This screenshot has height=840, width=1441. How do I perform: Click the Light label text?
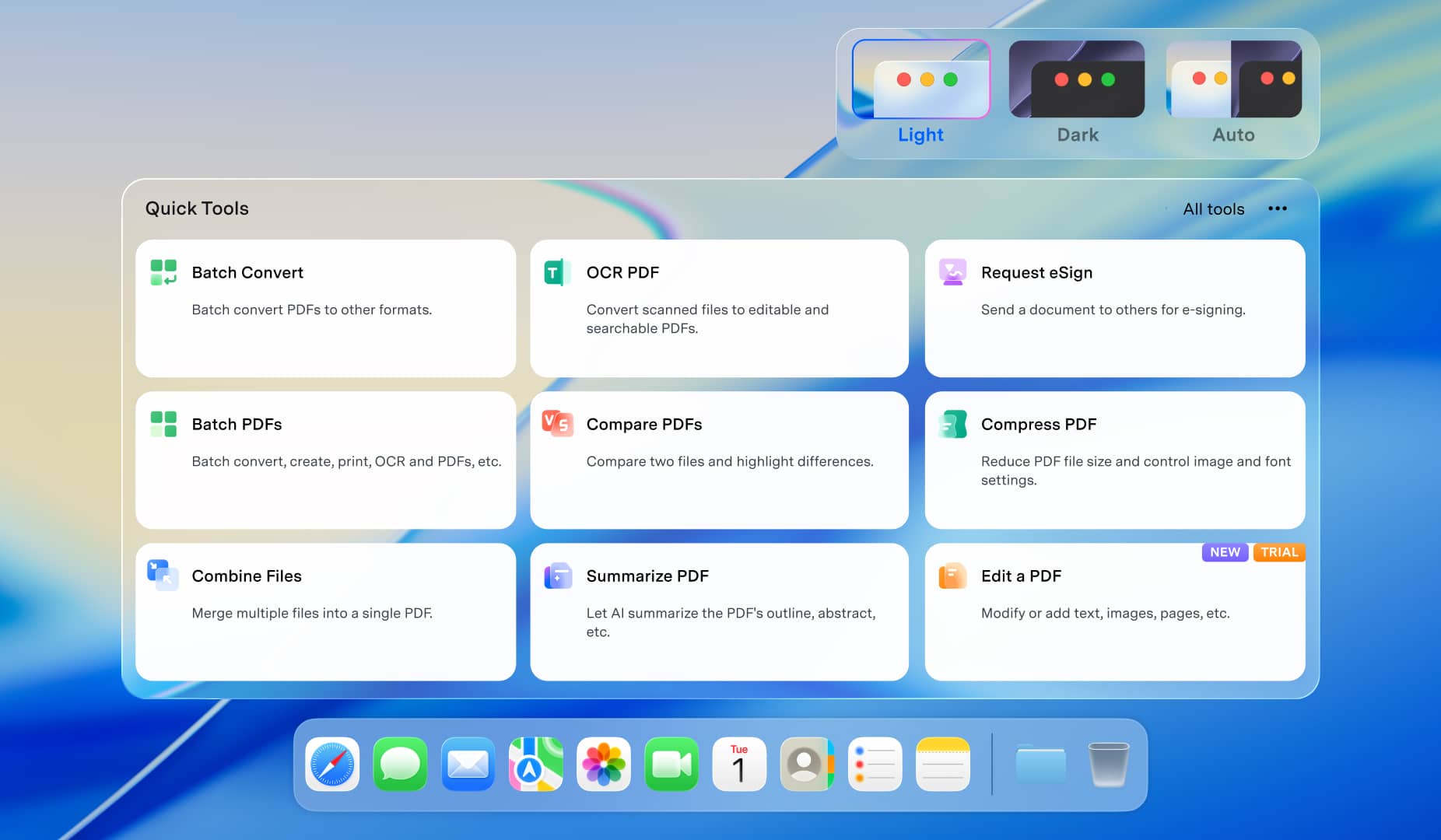[920, 135]
